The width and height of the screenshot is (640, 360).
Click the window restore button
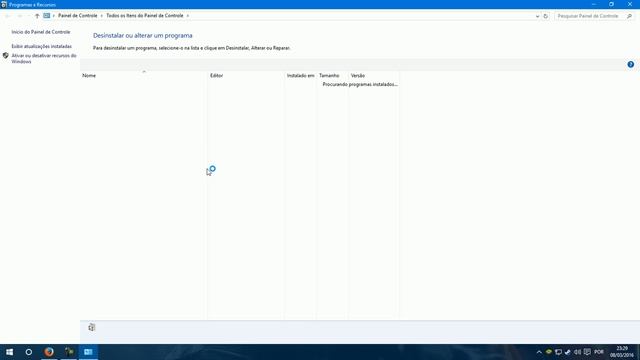[611, 4]
